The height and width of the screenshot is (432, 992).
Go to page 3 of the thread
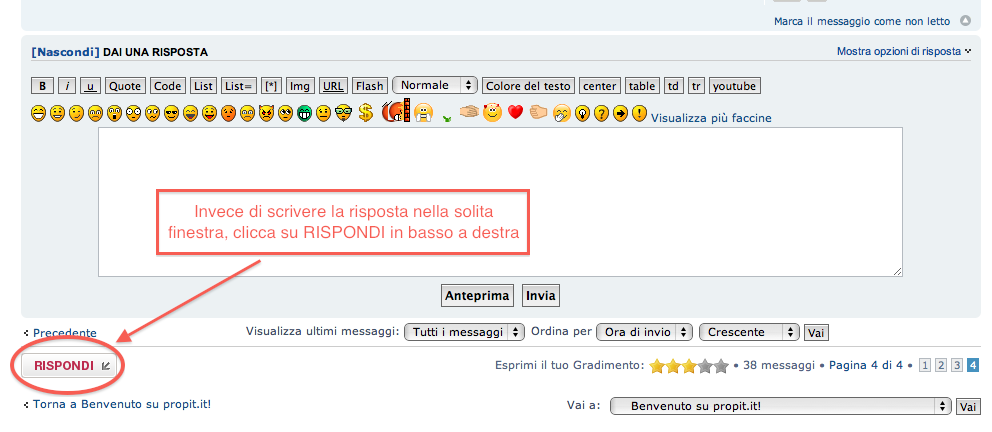click(x=956, y=366)
